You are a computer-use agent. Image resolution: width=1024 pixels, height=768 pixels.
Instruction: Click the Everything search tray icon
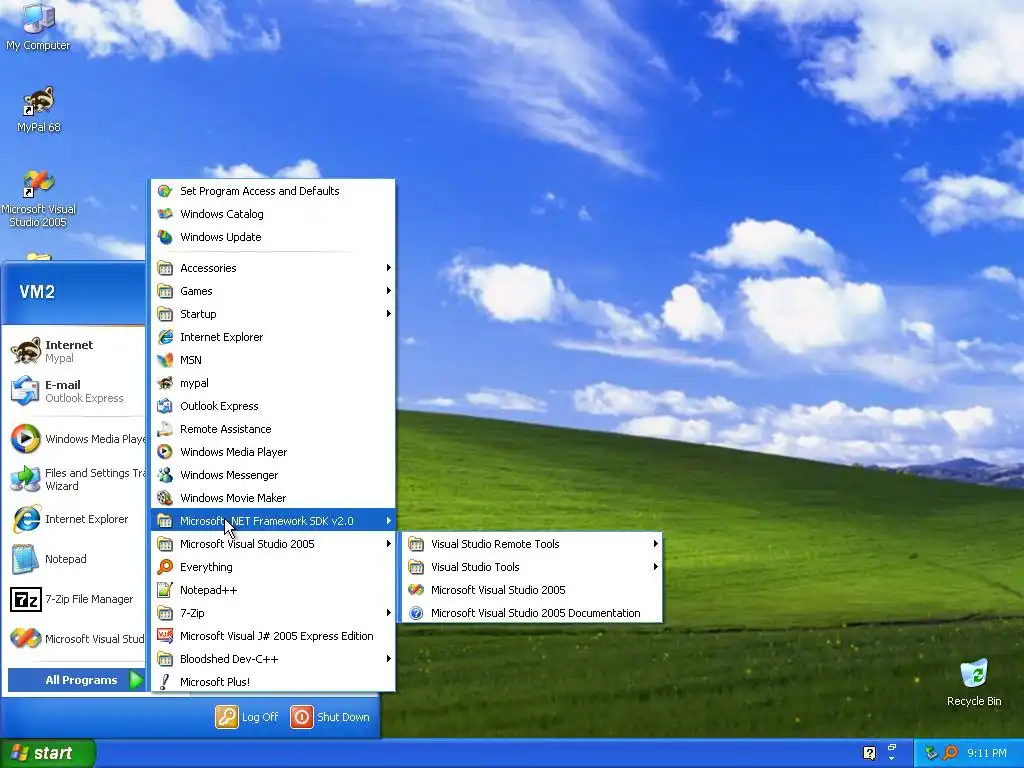[950, 753]
